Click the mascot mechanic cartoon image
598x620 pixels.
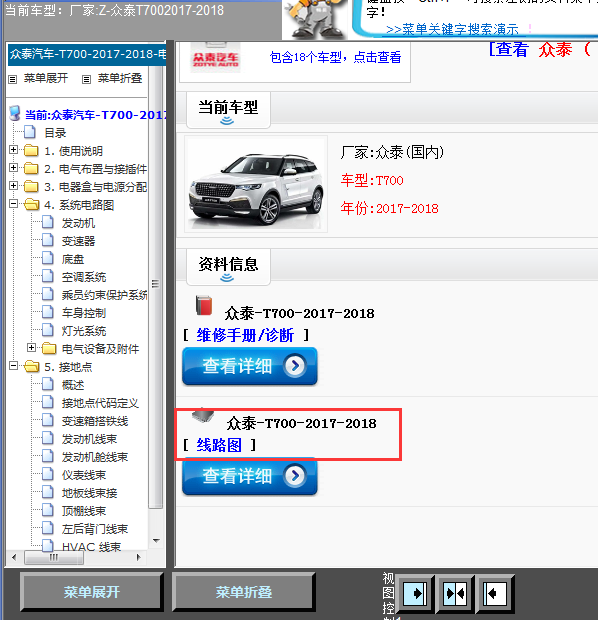point(316,18)
